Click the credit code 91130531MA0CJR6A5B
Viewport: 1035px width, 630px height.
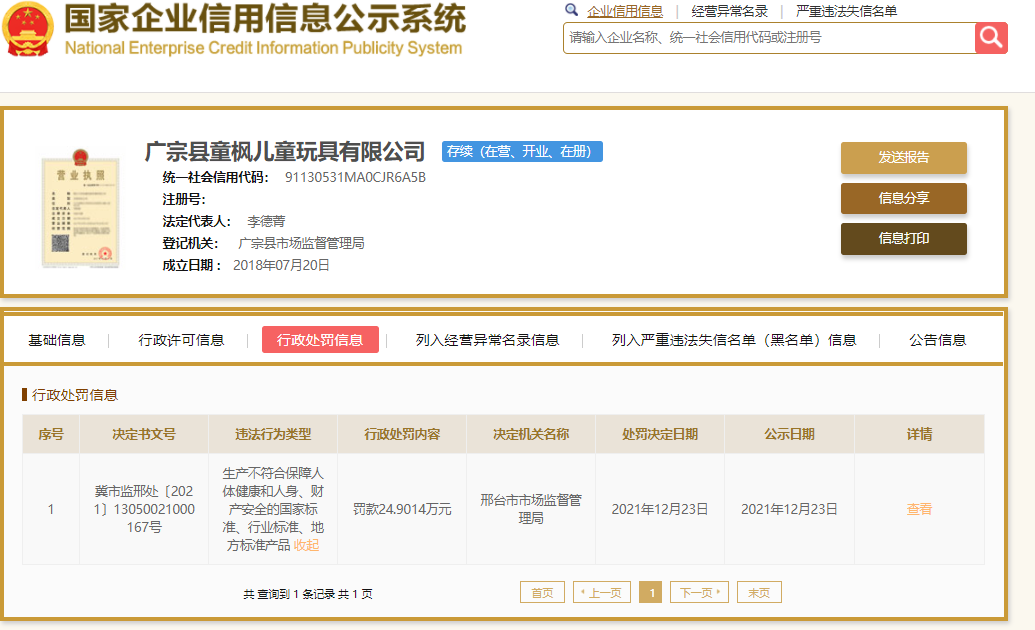[355, 178]
